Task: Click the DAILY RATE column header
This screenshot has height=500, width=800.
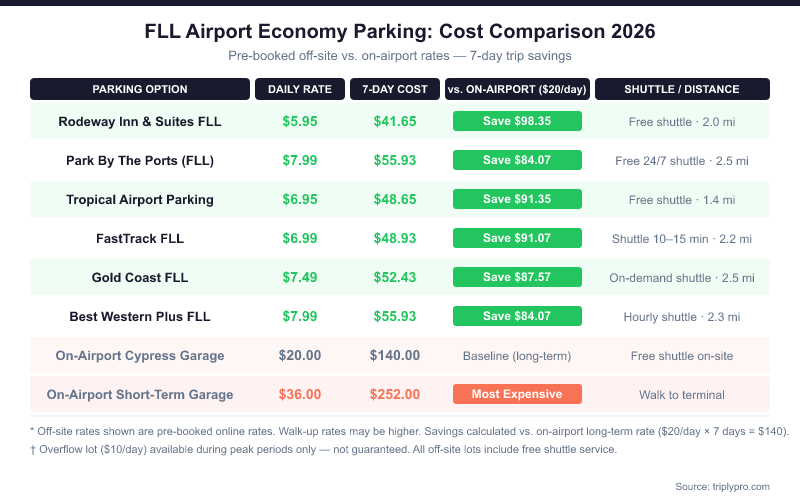Action: click(300, 89)
